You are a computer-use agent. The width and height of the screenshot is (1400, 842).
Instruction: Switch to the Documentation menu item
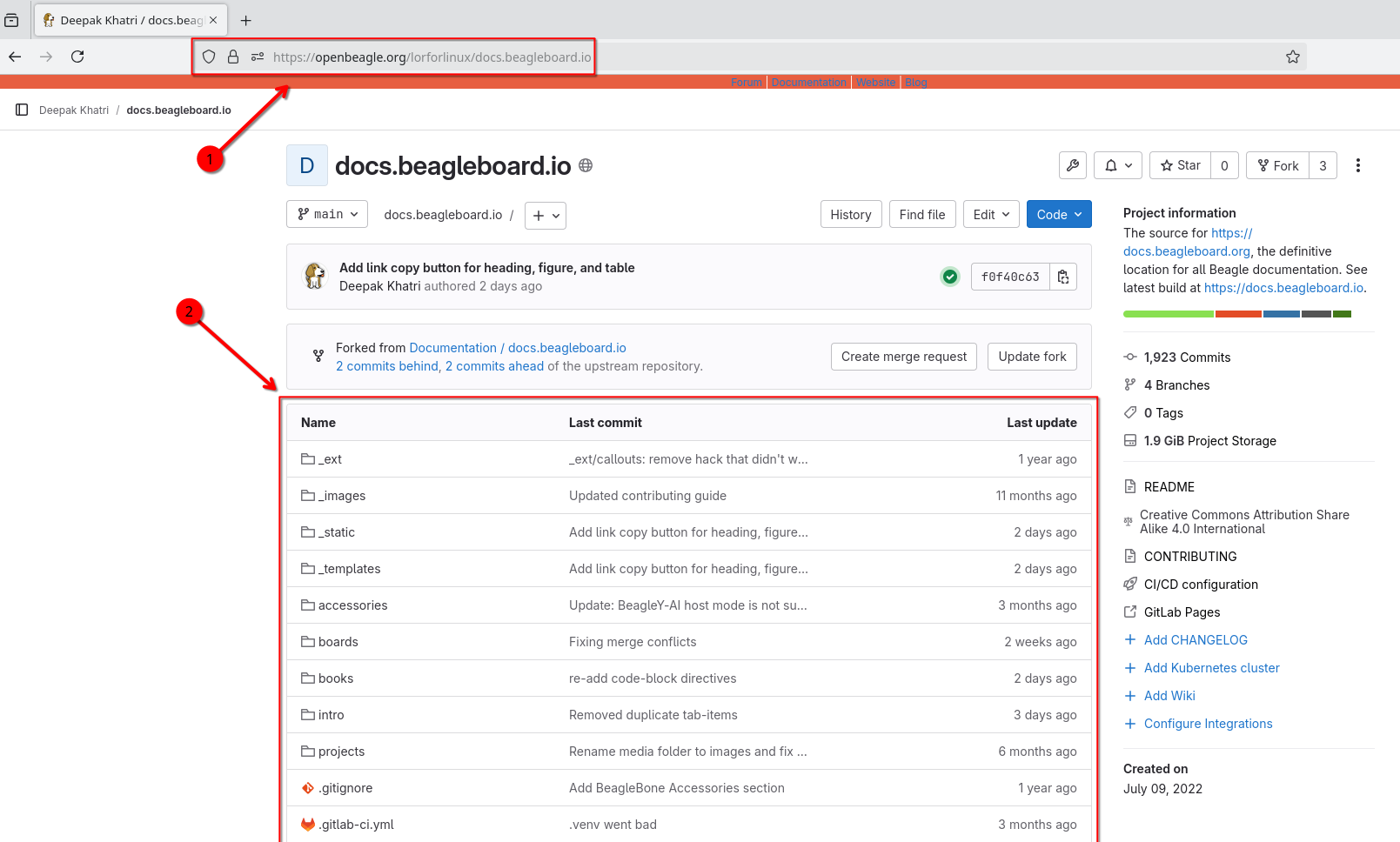(x=808, y=82)
